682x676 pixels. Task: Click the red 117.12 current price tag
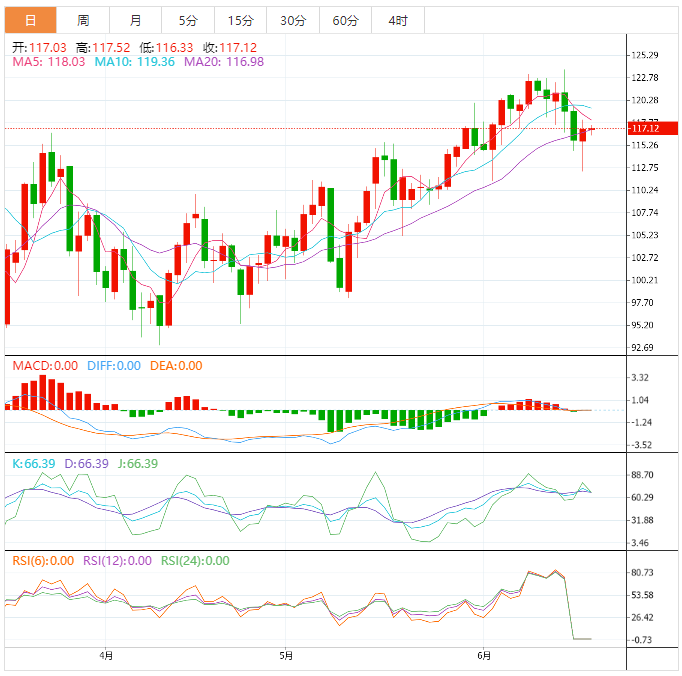[653, 128]
